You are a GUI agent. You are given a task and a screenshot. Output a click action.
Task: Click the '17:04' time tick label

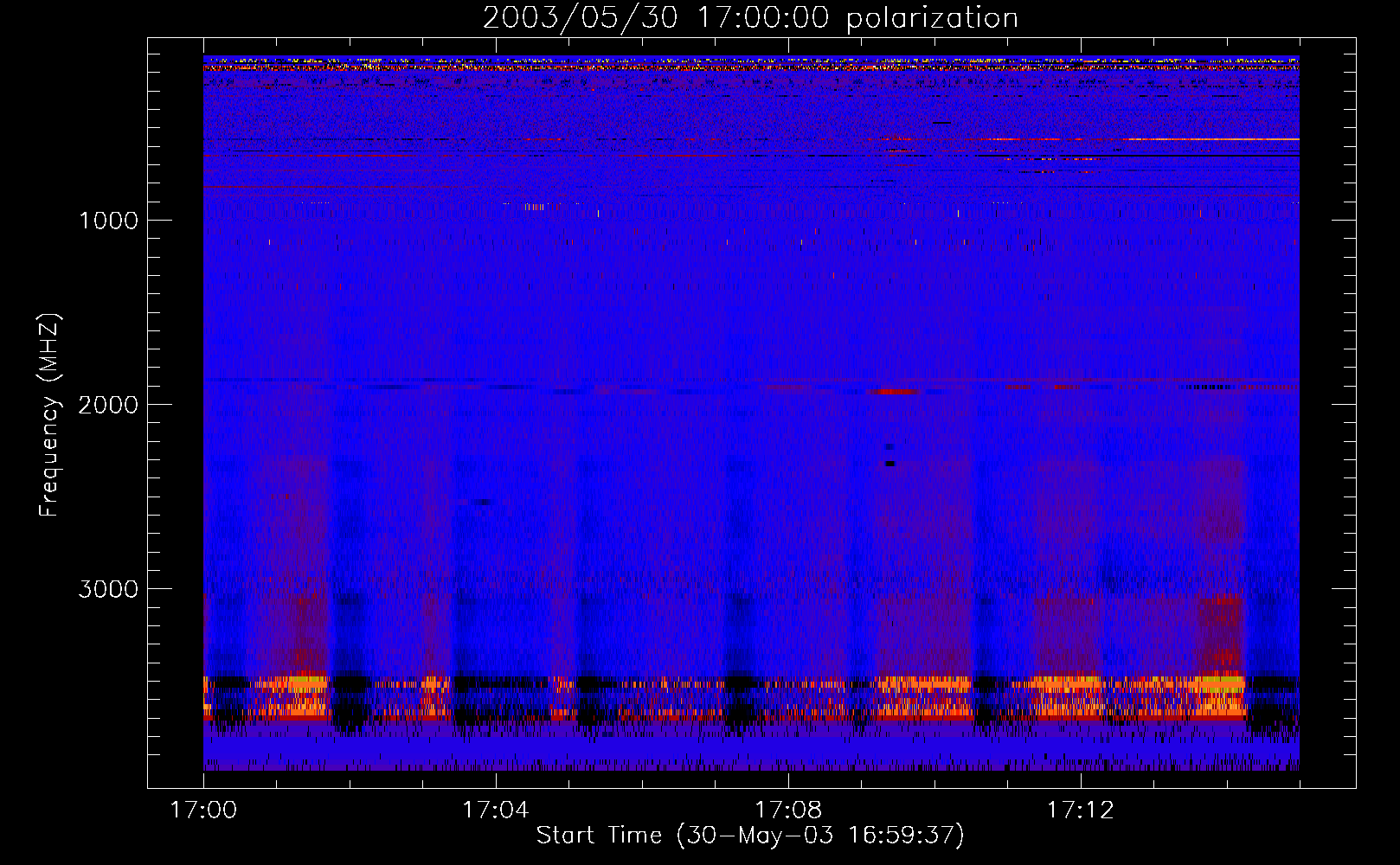click(495, 811)
